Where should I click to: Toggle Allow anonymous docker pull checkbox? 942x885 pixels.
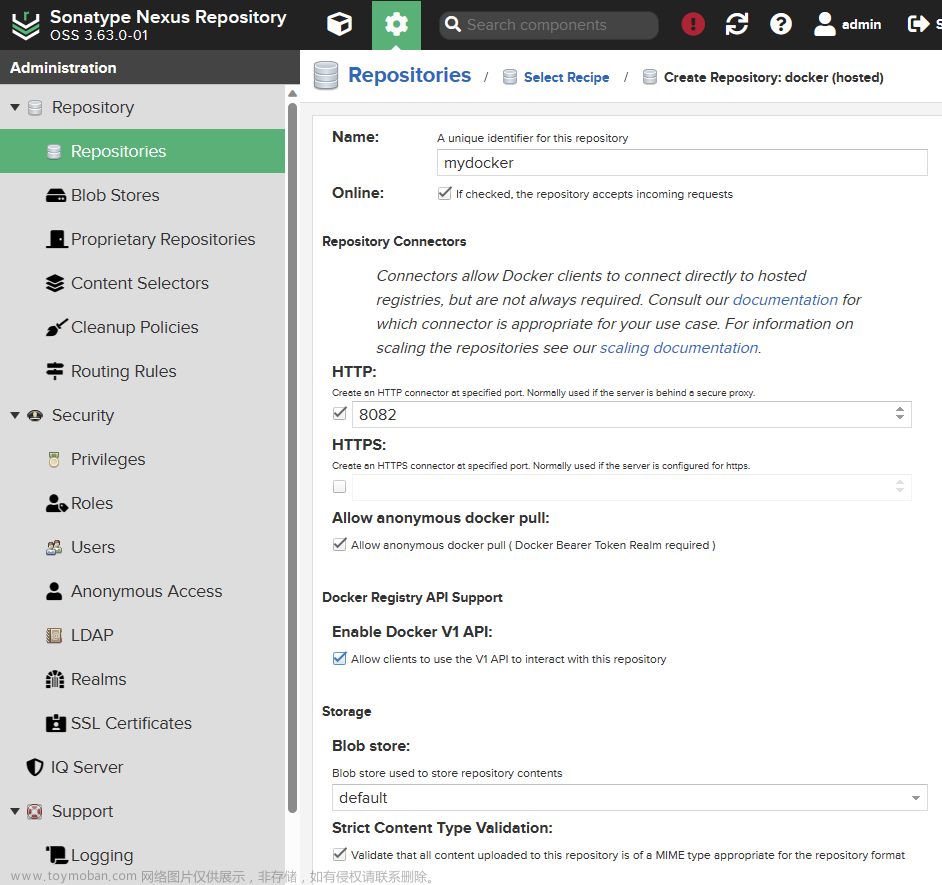click(x=339, y=544)
